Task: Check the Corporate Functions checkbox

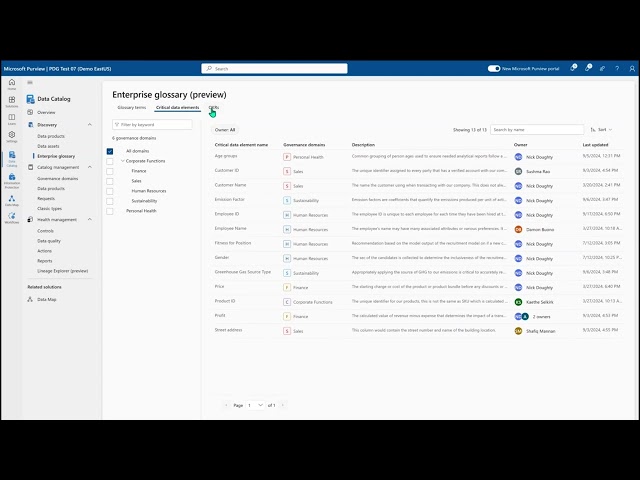Action: click(110, 161)
